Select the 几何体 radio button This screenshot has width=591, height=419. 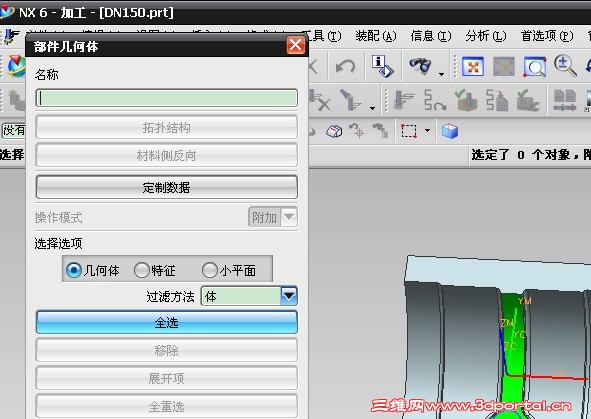73,270
